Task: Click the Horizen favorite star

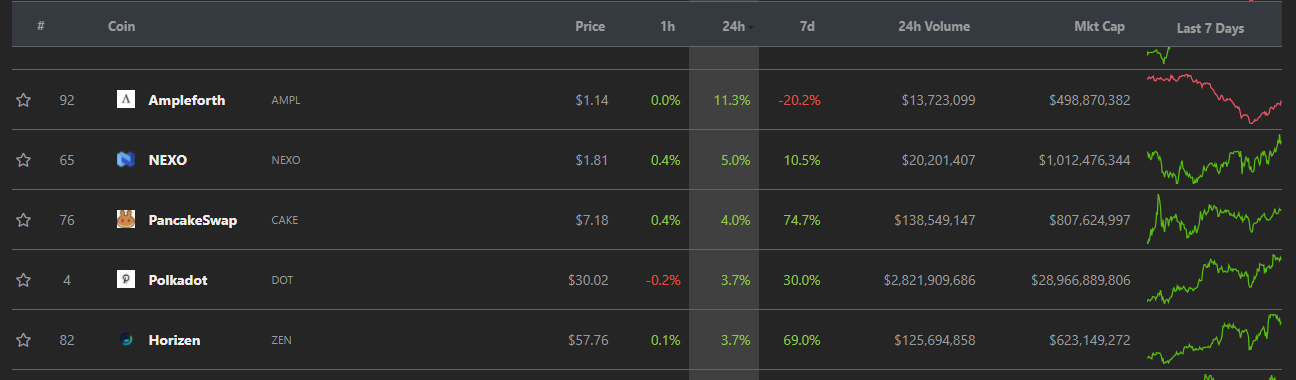Action: [x=24, y=340]
